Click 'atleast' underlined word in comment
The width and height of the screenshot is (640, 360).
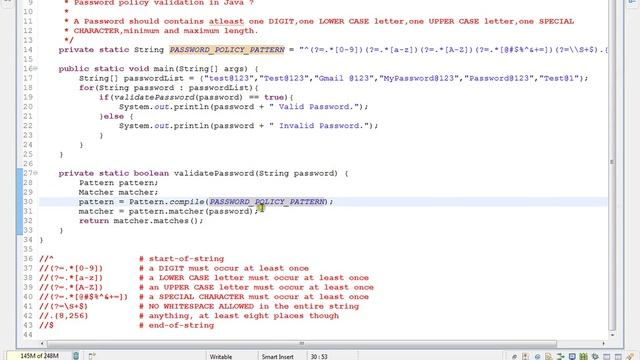(226, 21)
